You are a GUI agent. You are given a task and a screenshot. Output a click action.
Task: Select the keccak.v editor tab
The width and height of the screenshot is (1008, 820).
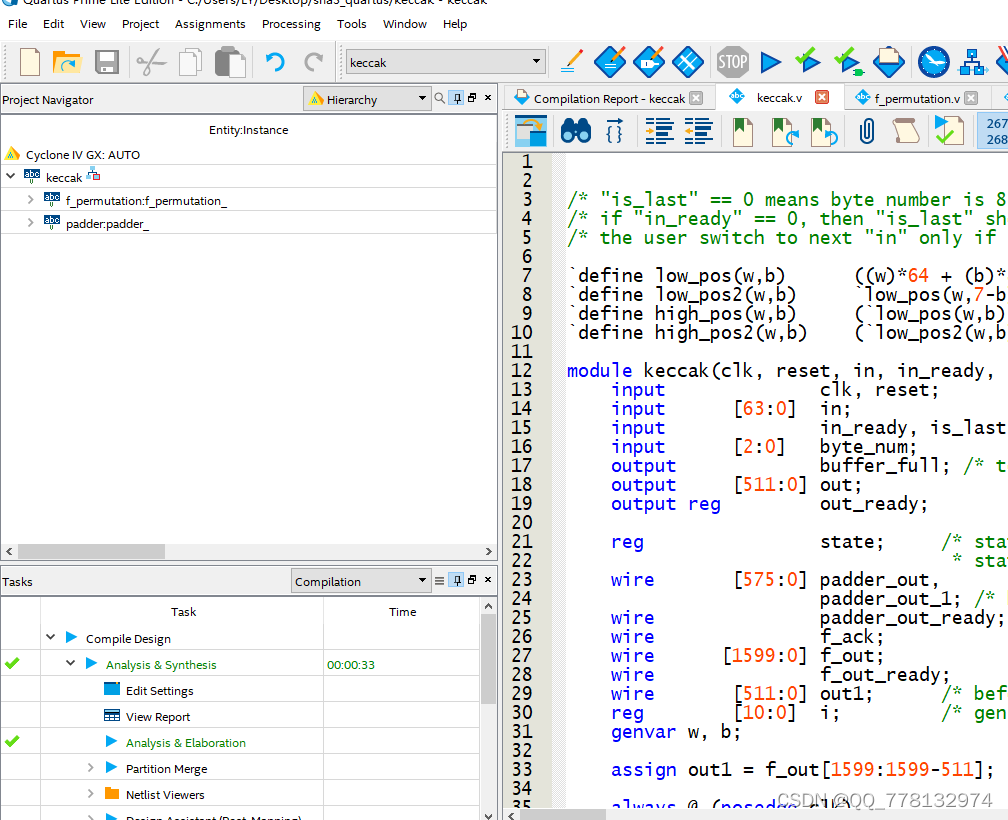779,98
